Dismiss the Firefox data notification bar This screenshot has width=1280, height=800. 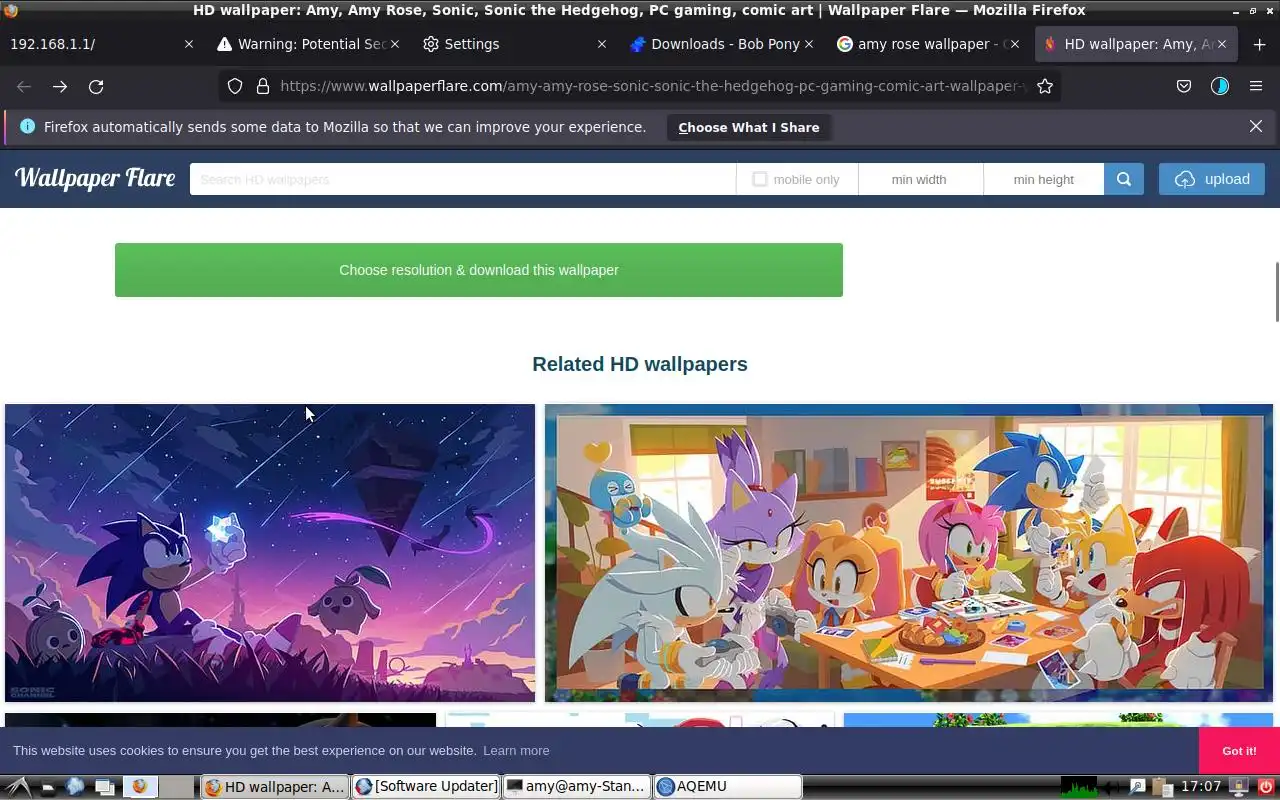coord(1256,126)
